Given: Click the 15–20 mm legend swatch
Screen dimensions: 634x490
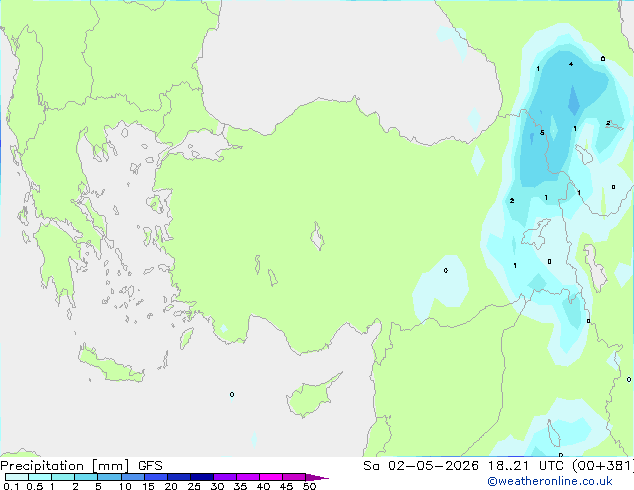Looking at the screenshot, I should tap(156, 477).
